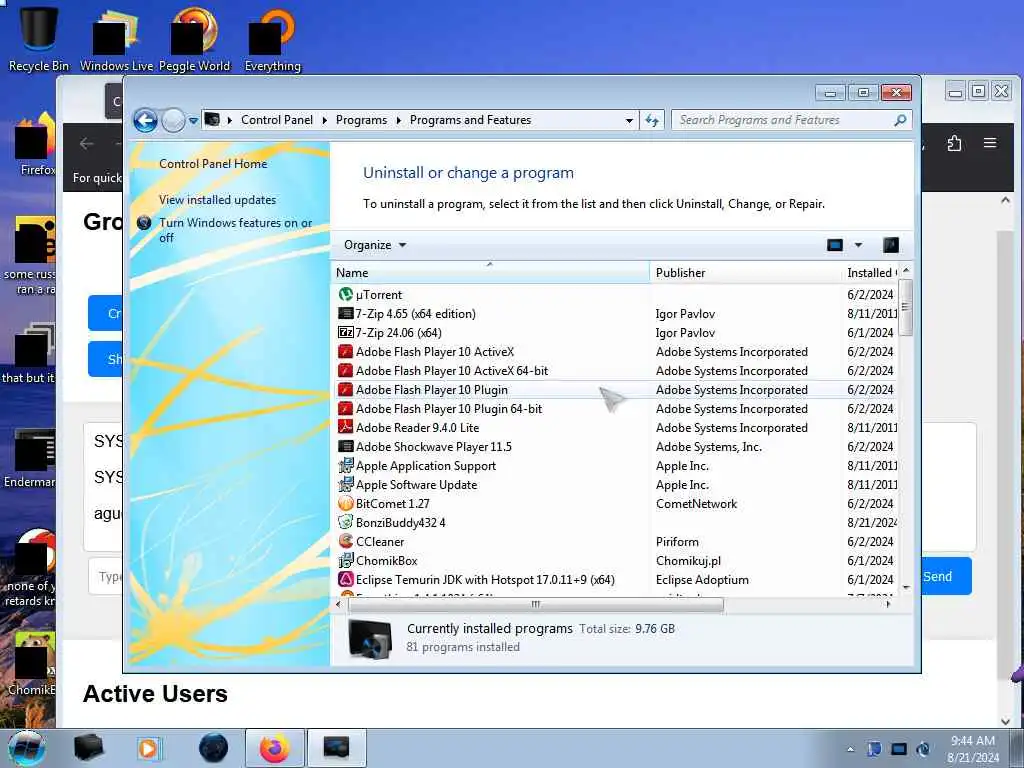The image size is (1024, 768).
Task: Click Eclipse Adoptium publisher cell
Action: pyautogui.click(x=702, y=579)
